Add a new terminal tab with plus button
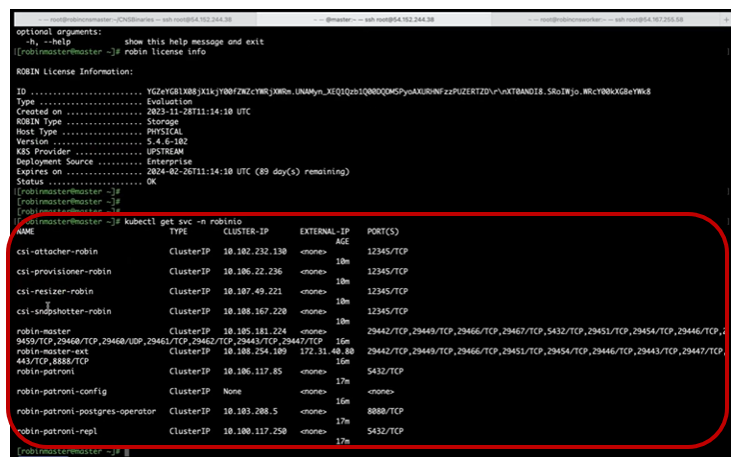The image size is (745, 468). [x=726, y=19]
